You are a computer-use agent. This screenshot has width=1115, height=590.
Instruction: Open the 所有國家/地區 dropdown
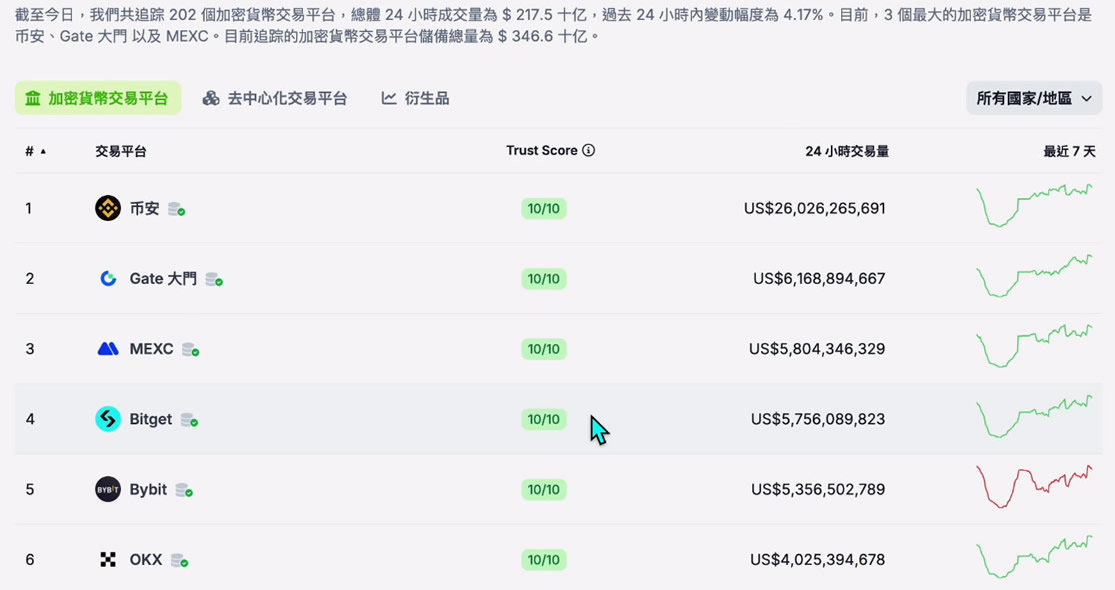pos(1034,98)
